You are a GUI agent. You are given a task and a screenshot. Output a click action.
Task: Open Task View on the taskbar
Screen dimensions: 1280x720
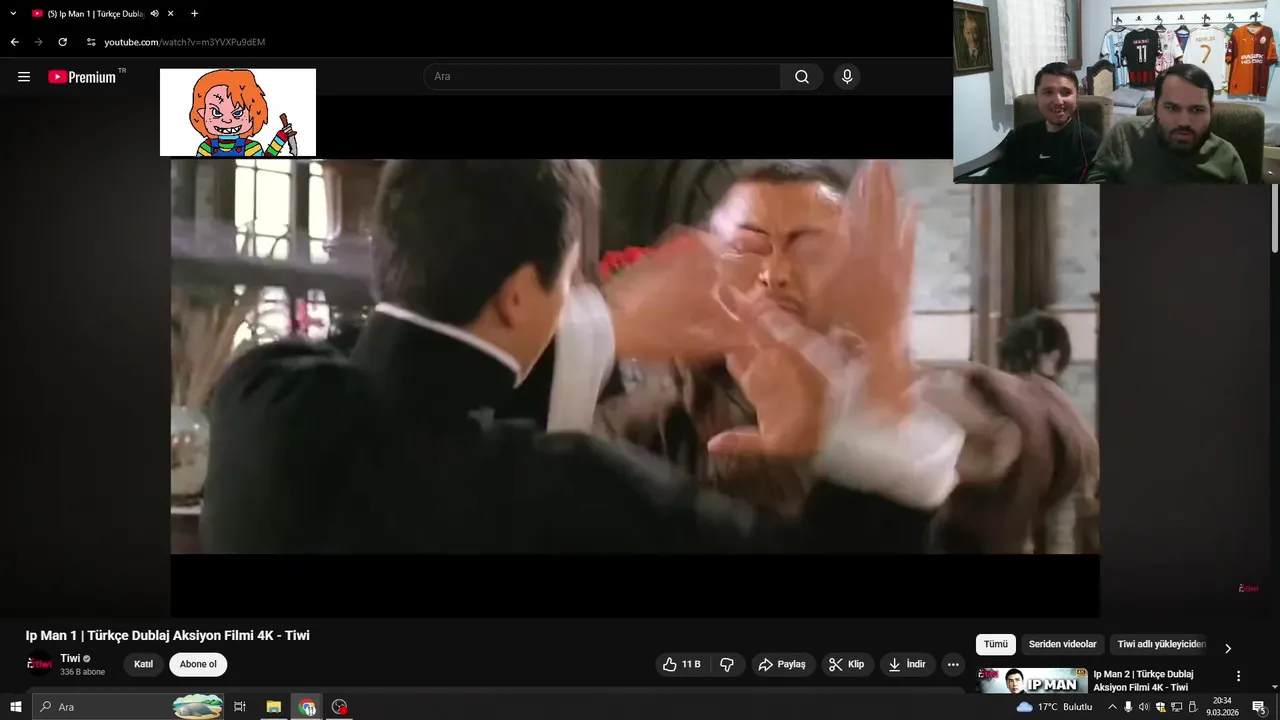point(240,707)
